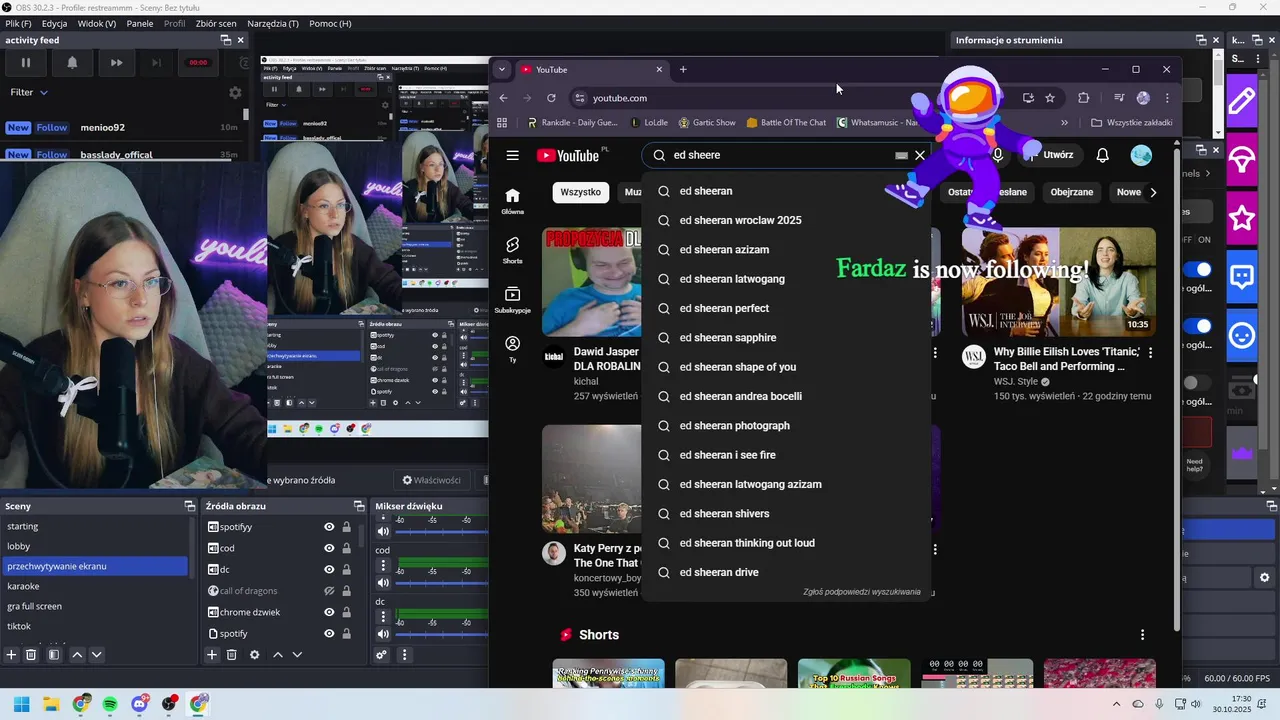Open the activity feed settings gear
Viewport: 1280px width, 720px height.
[x=235, y=92]
